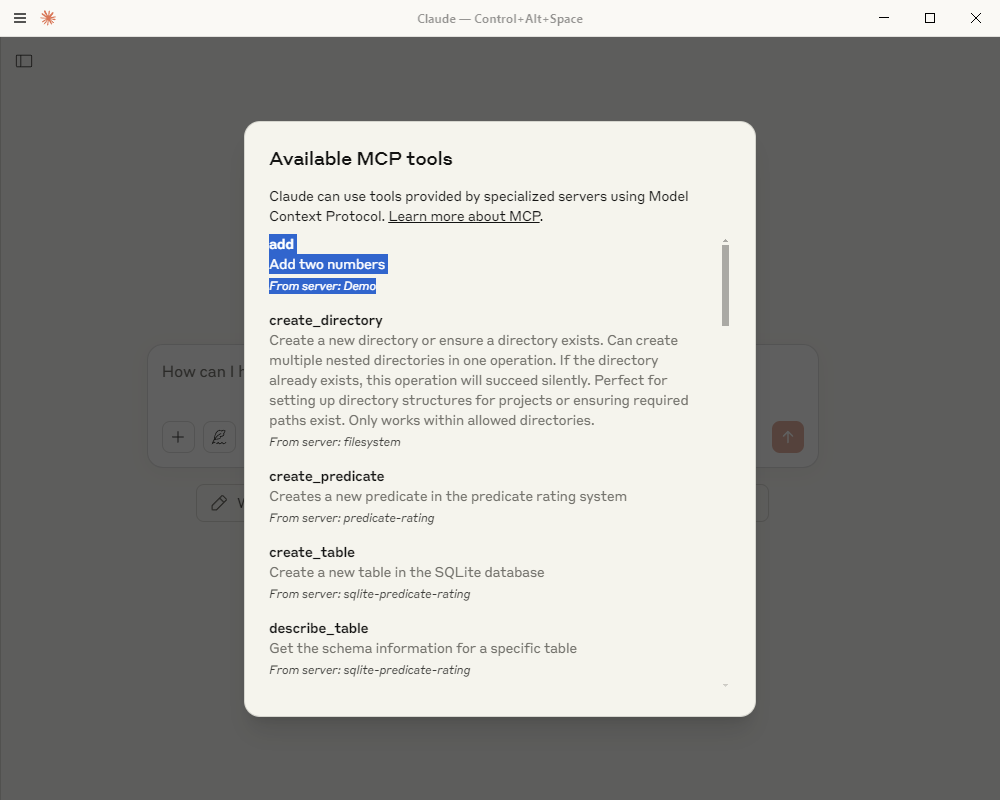The height and width of the screenshot is (800, 1000).
Task: Toggle the sidebar panel icon
Action: 24,61
